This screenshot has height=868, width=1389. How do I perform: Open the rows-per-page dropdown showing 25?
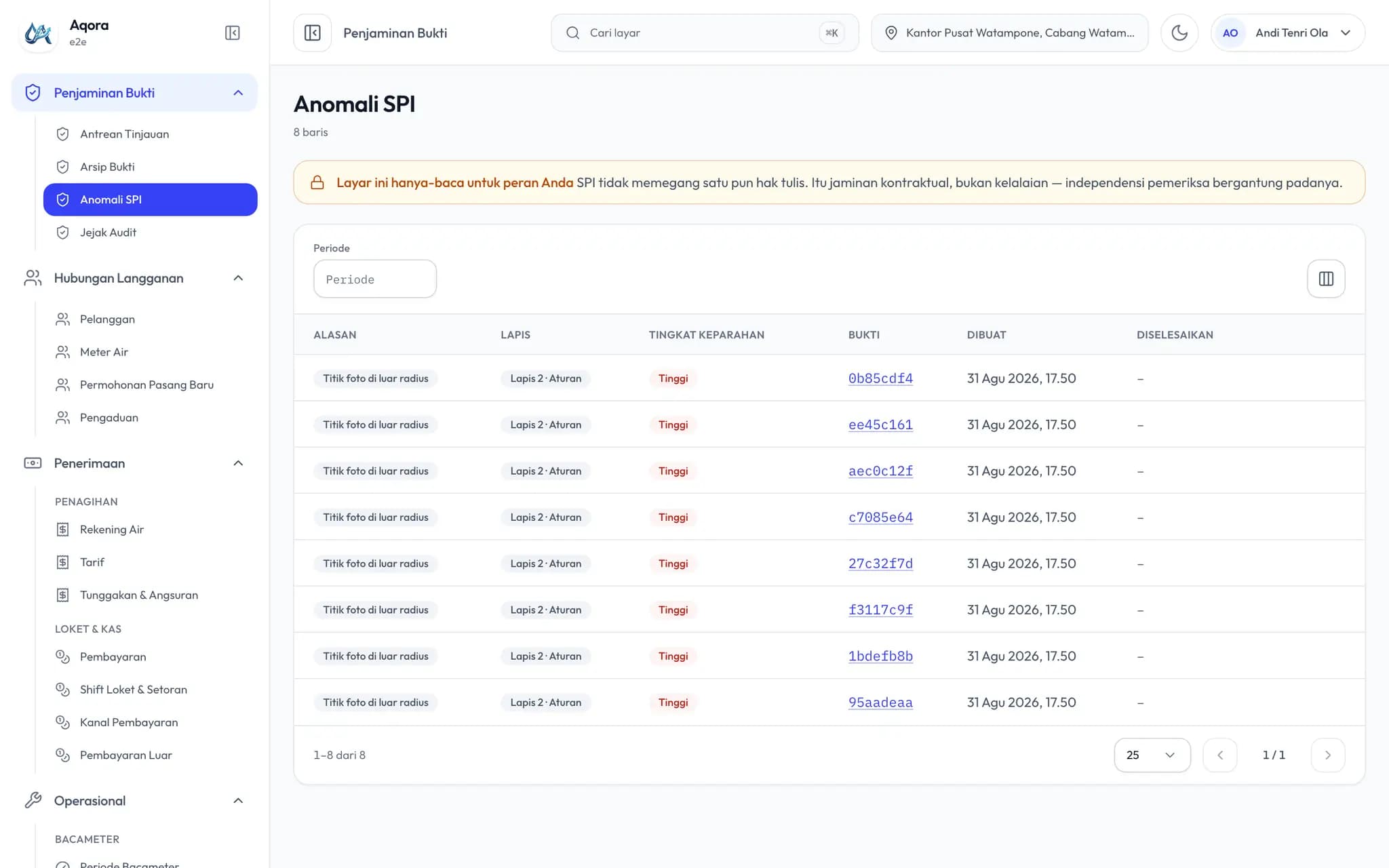coord(1152,755)
